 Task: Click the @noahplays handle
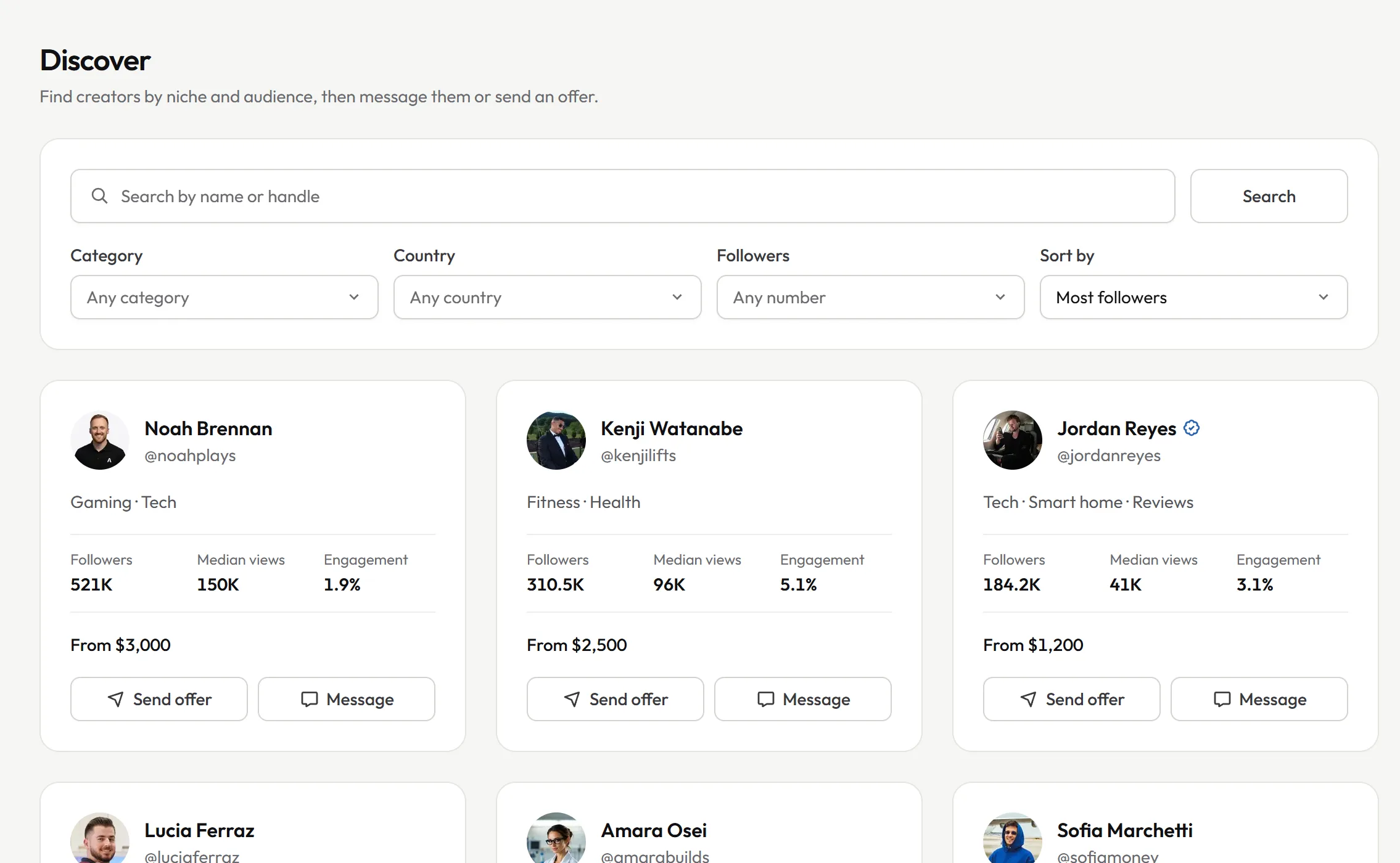190,456
